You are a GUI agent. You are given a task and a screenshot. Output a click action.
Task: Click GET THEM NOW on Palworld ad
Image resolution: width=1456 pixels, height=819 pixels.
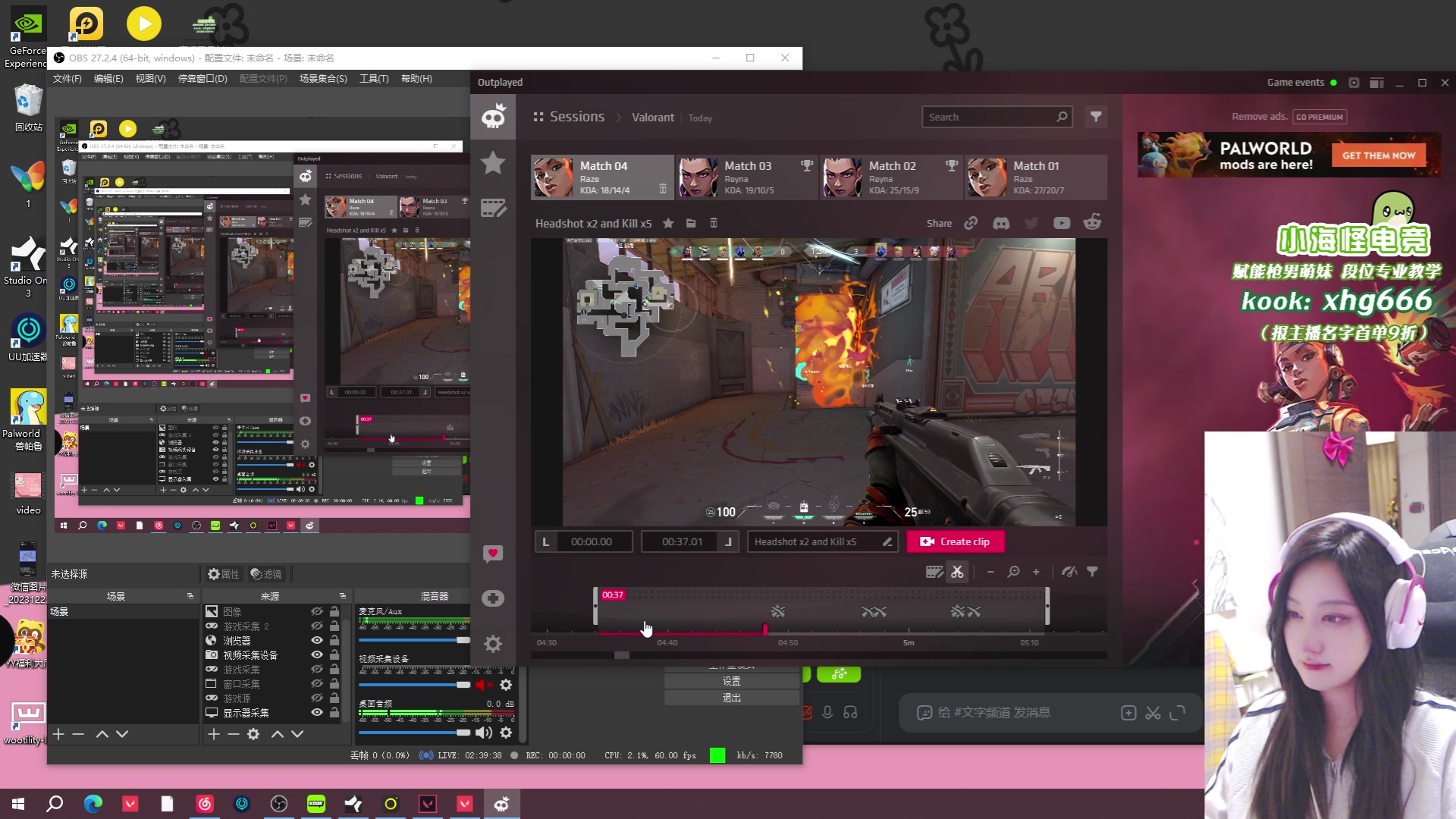click(1379, 155)
